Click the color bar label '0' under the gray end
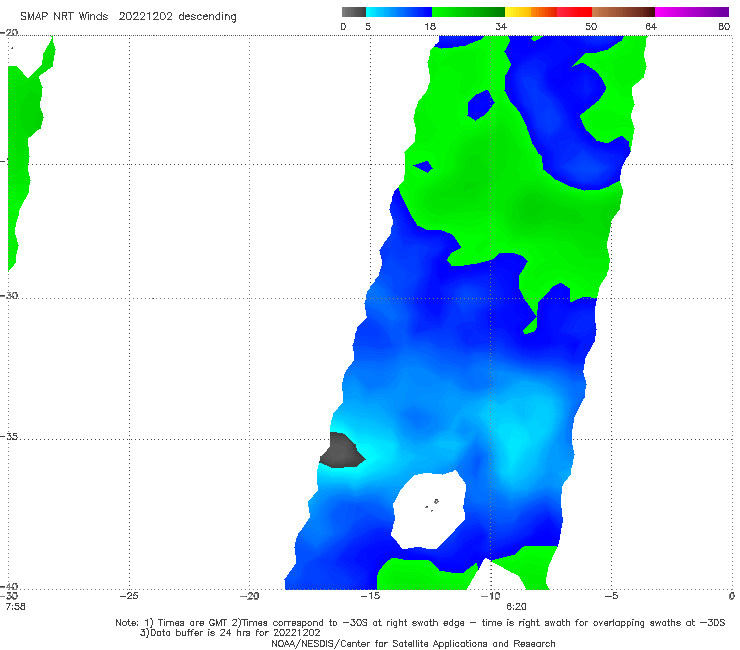Image resolution: width=740 pixels, height=650 pixels. [343, 26]
